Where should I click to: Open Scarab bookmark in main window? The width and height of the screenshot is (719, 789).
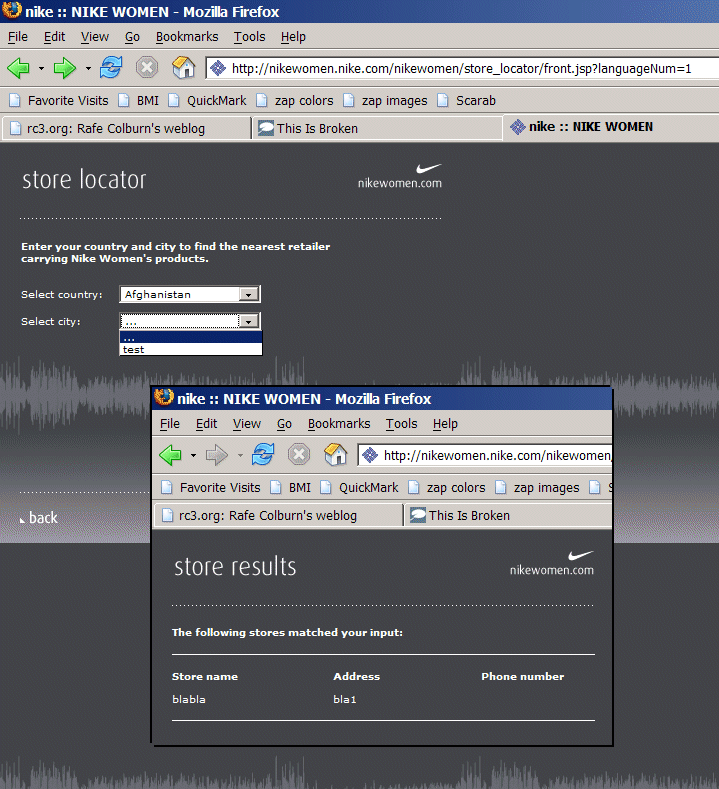[467, 101]
